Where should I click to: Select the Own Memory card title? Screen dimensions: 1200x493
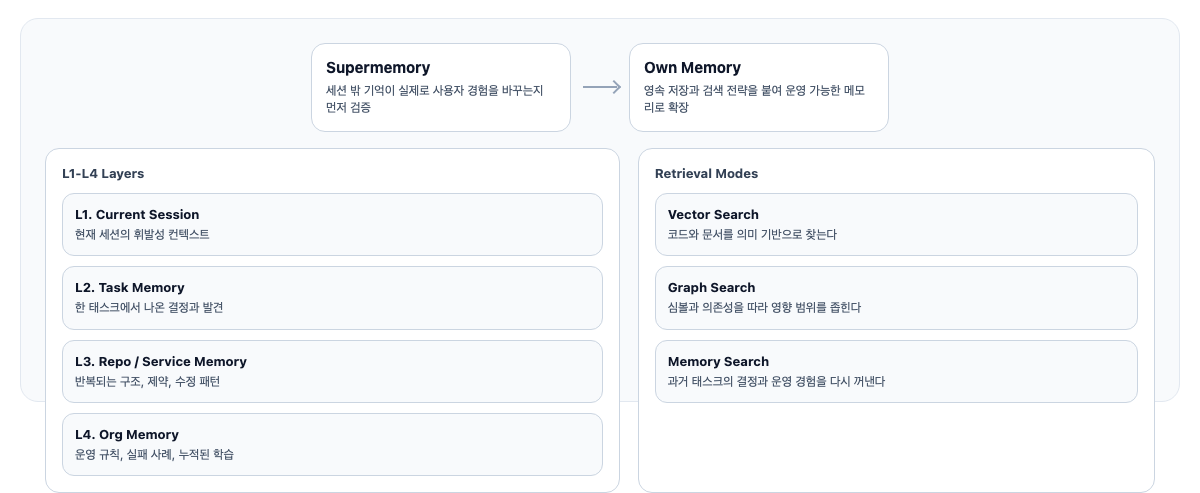click(x=692, y=68)
